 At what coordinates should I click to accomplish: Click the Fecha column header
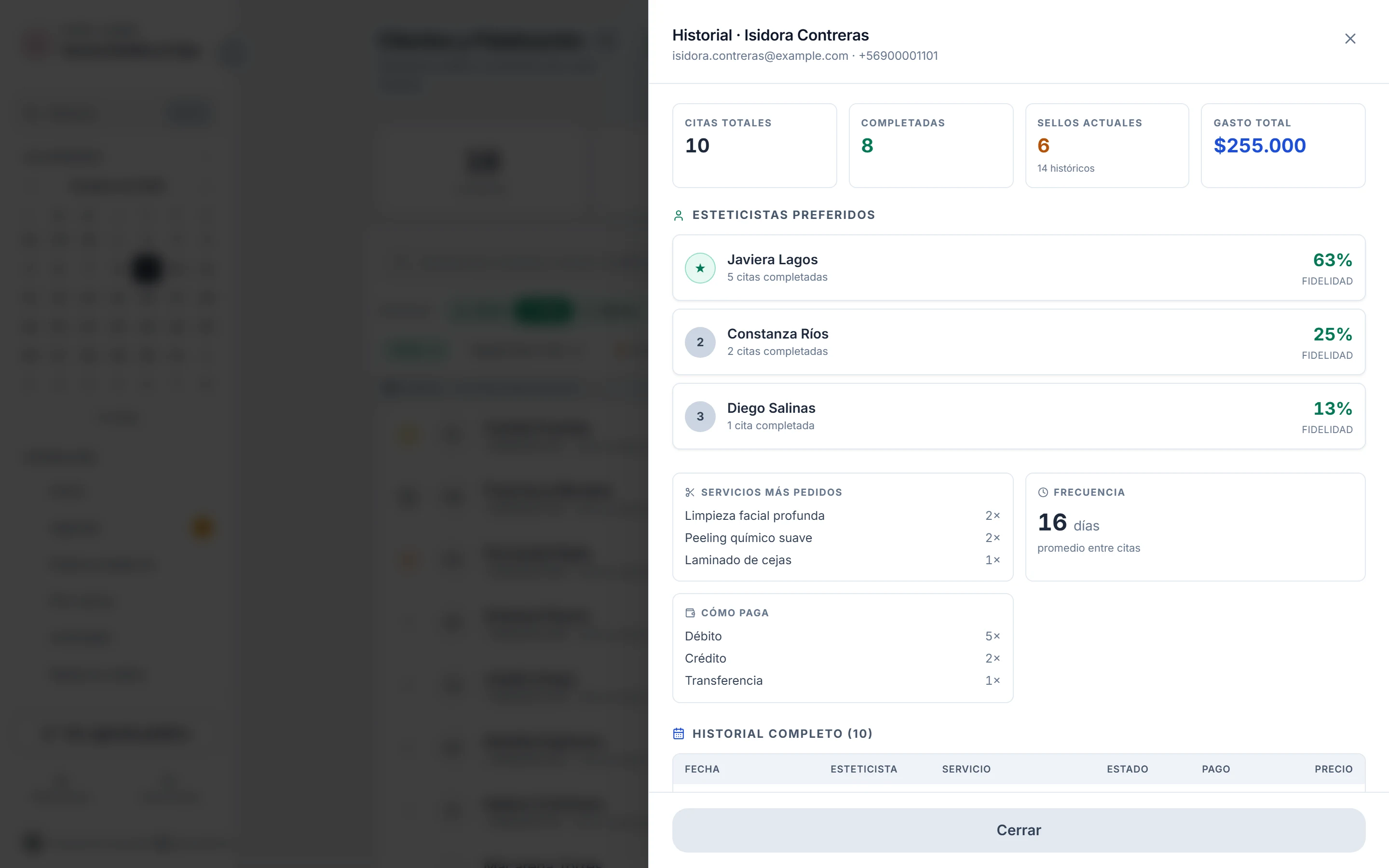point(701,769)
